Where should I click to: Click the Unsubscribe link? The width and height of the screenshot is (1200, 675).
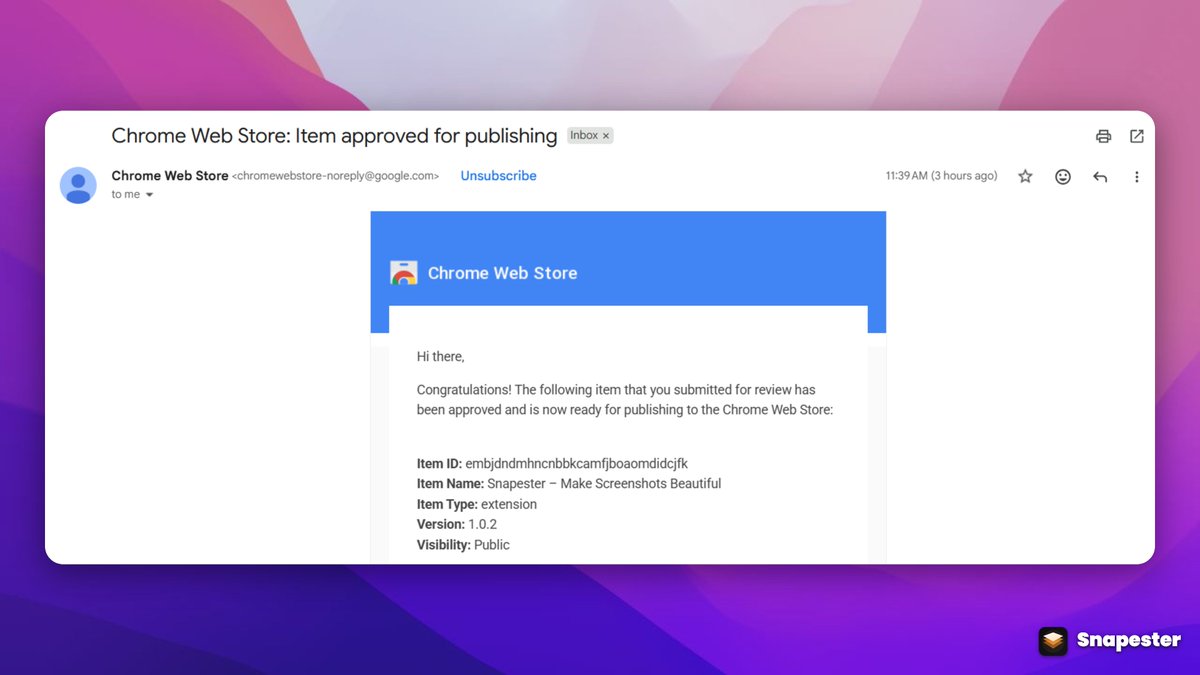tap(498, 176)
